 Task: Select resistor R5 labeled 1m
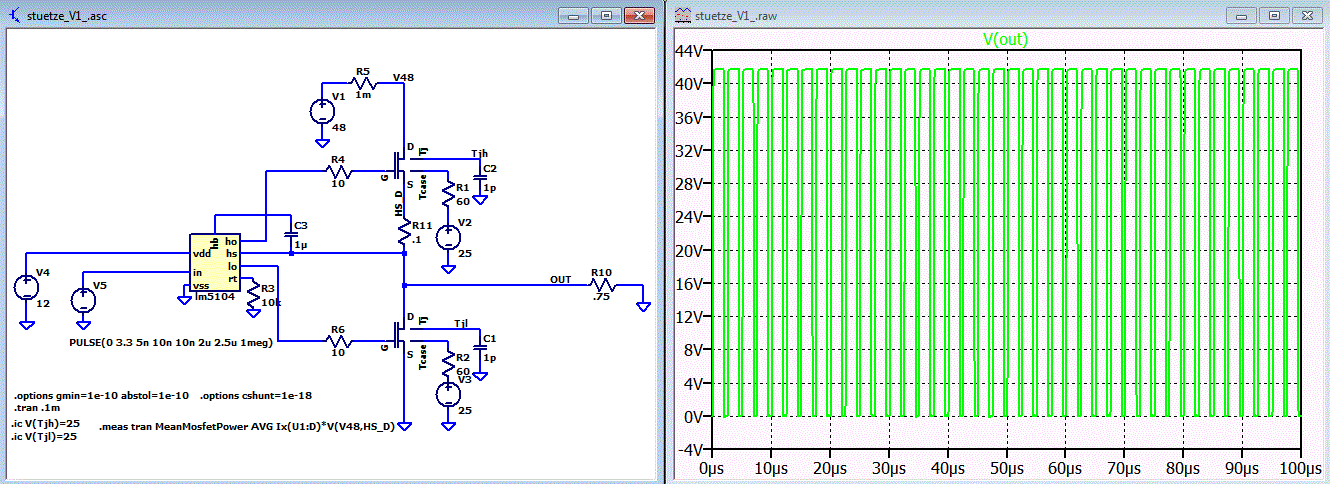coord(362,82)
